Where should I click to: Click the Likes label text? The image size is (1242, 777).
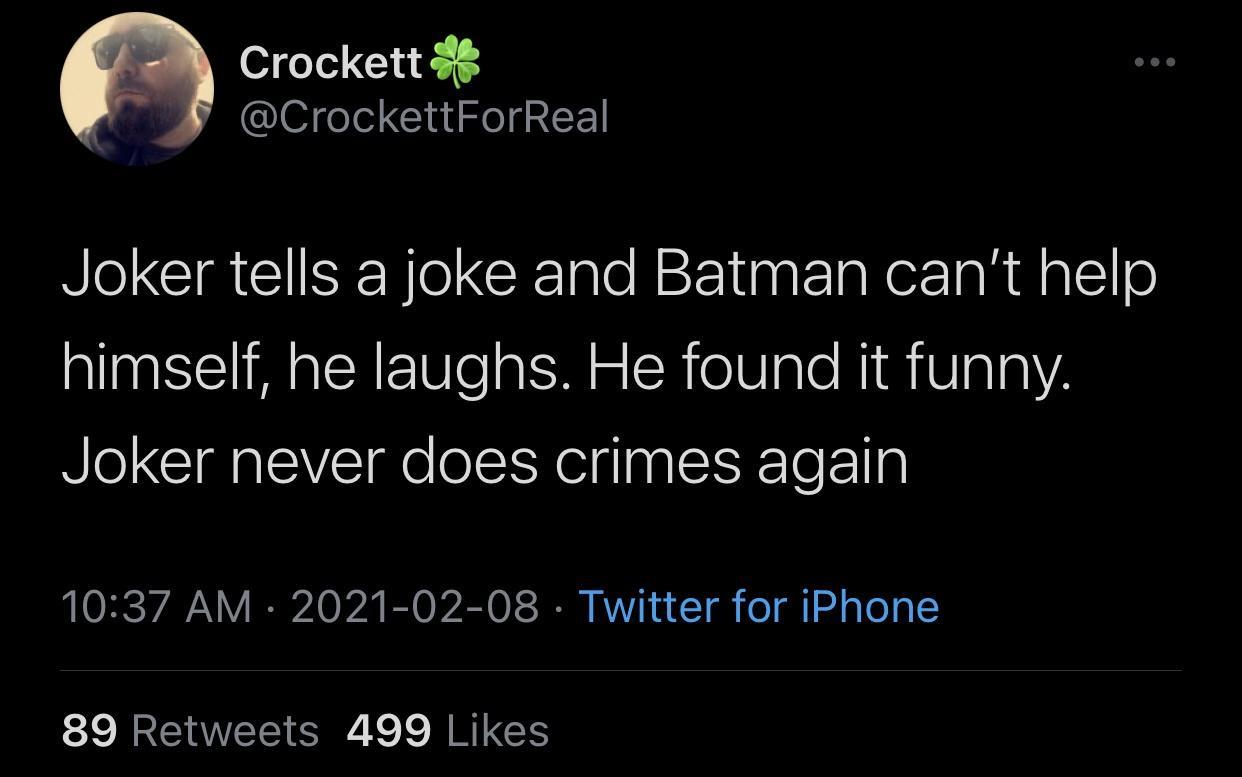(497, 731)
